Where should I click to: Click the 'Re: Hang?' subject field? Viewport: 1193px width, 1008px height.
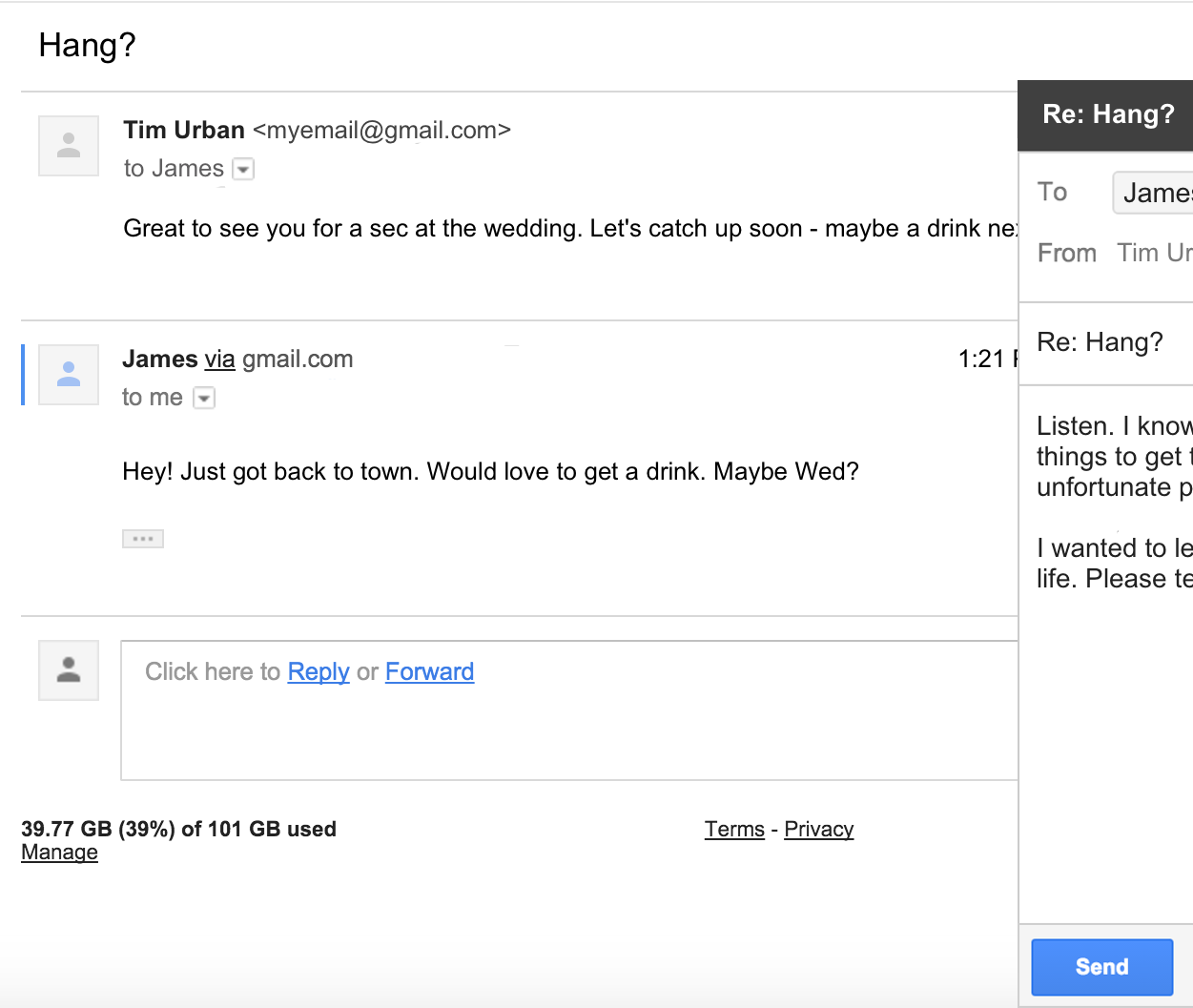[1106, 342]
